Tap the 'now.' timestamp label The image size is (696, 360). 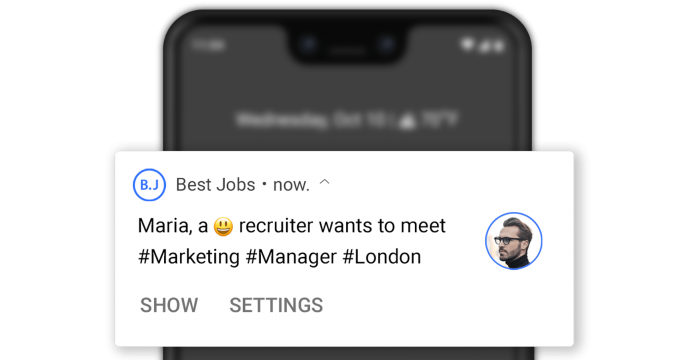pyautogui.click(x=291, y=185)
